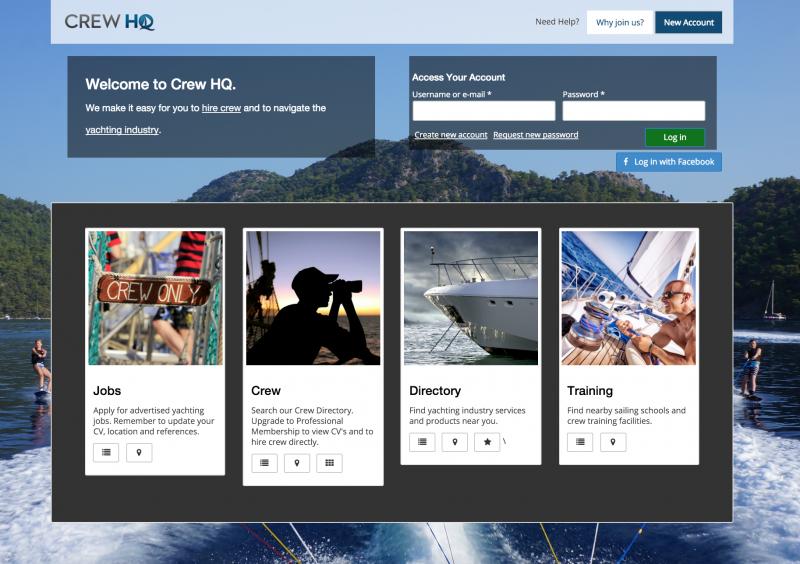Click the Need Help? link

(557, 22)
